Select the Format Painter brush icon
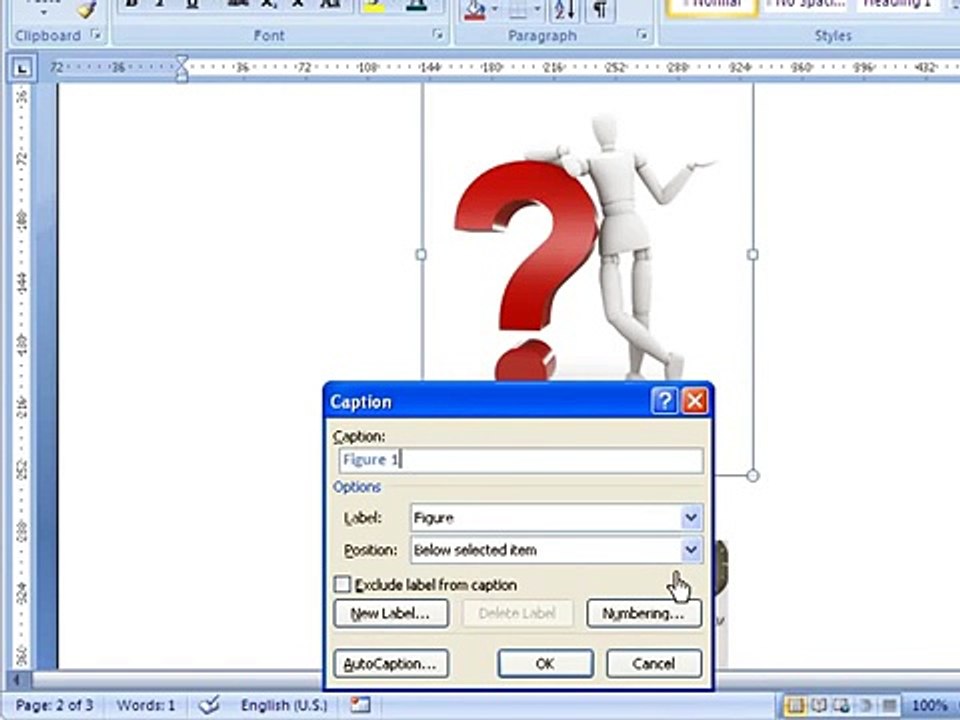960x720 pixels. (87, 9)
